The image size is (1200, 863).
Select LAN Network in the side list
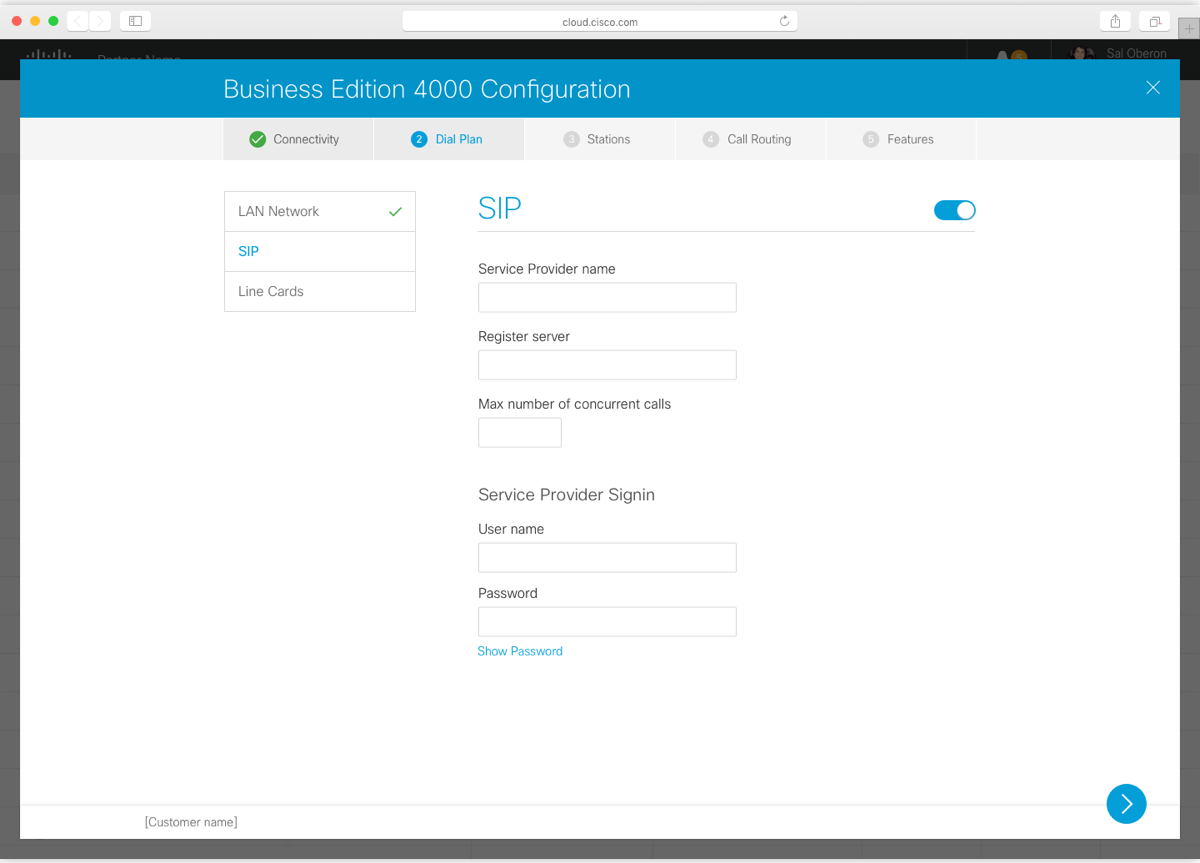click(x=320, y=211)
